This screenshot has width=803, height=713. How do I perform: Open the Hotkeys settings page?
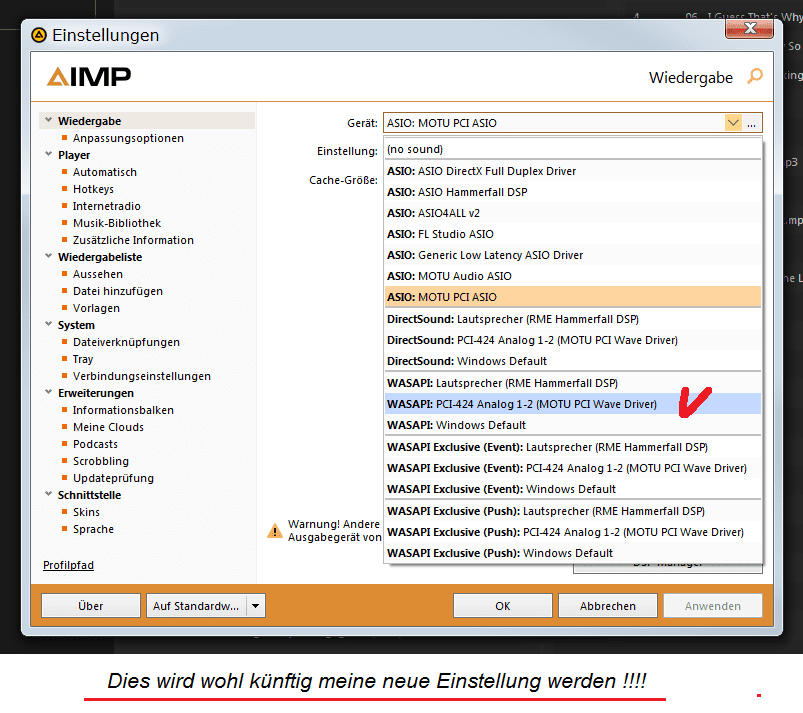[x=93, y=189]
